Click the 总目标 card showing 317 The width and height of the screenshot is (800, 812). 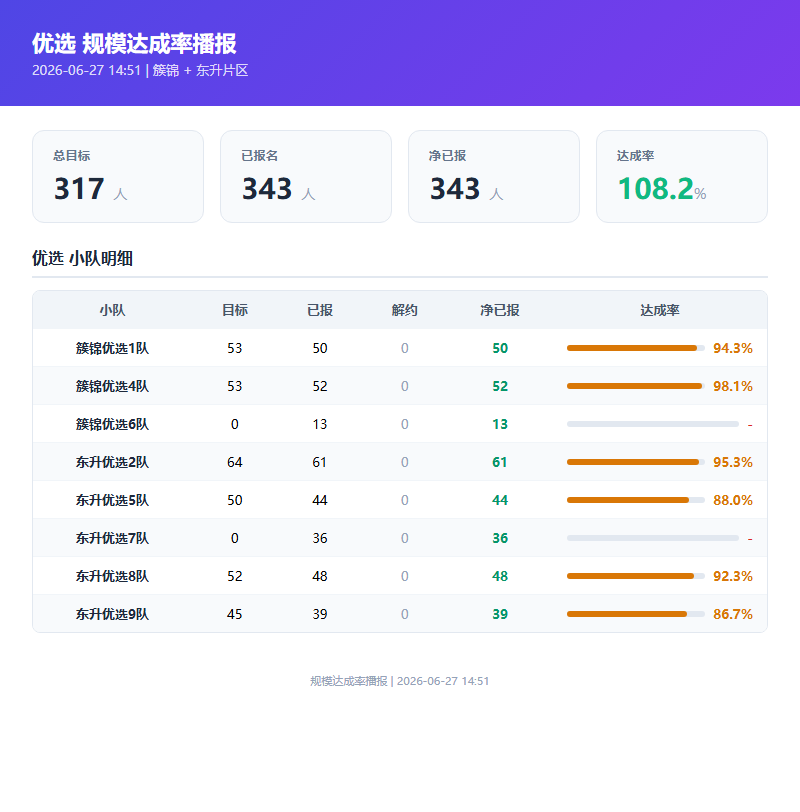118,177
